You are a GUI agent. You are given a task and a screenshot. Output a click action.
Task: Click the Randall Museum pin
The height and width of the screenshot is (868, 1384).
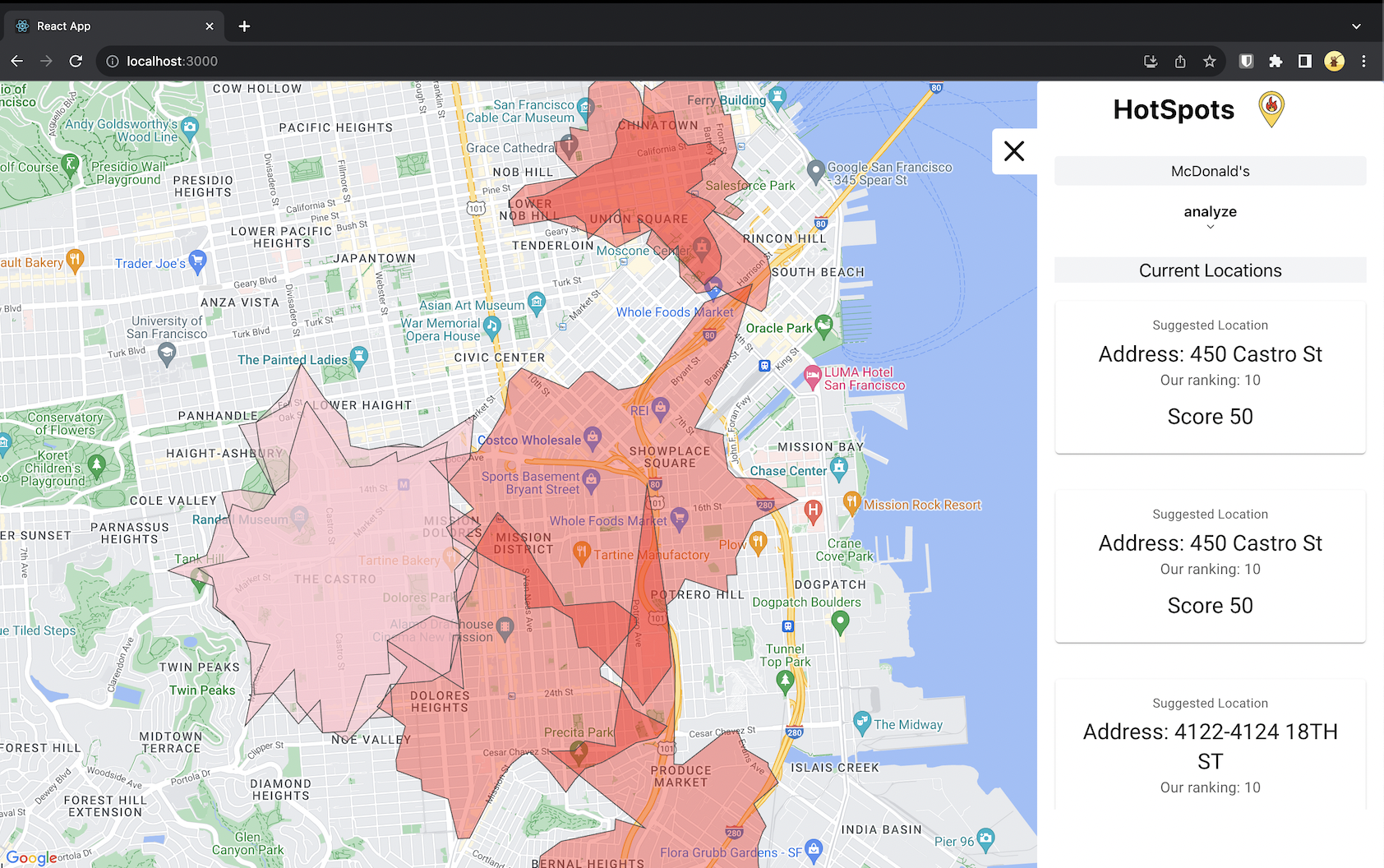(299, 517)
